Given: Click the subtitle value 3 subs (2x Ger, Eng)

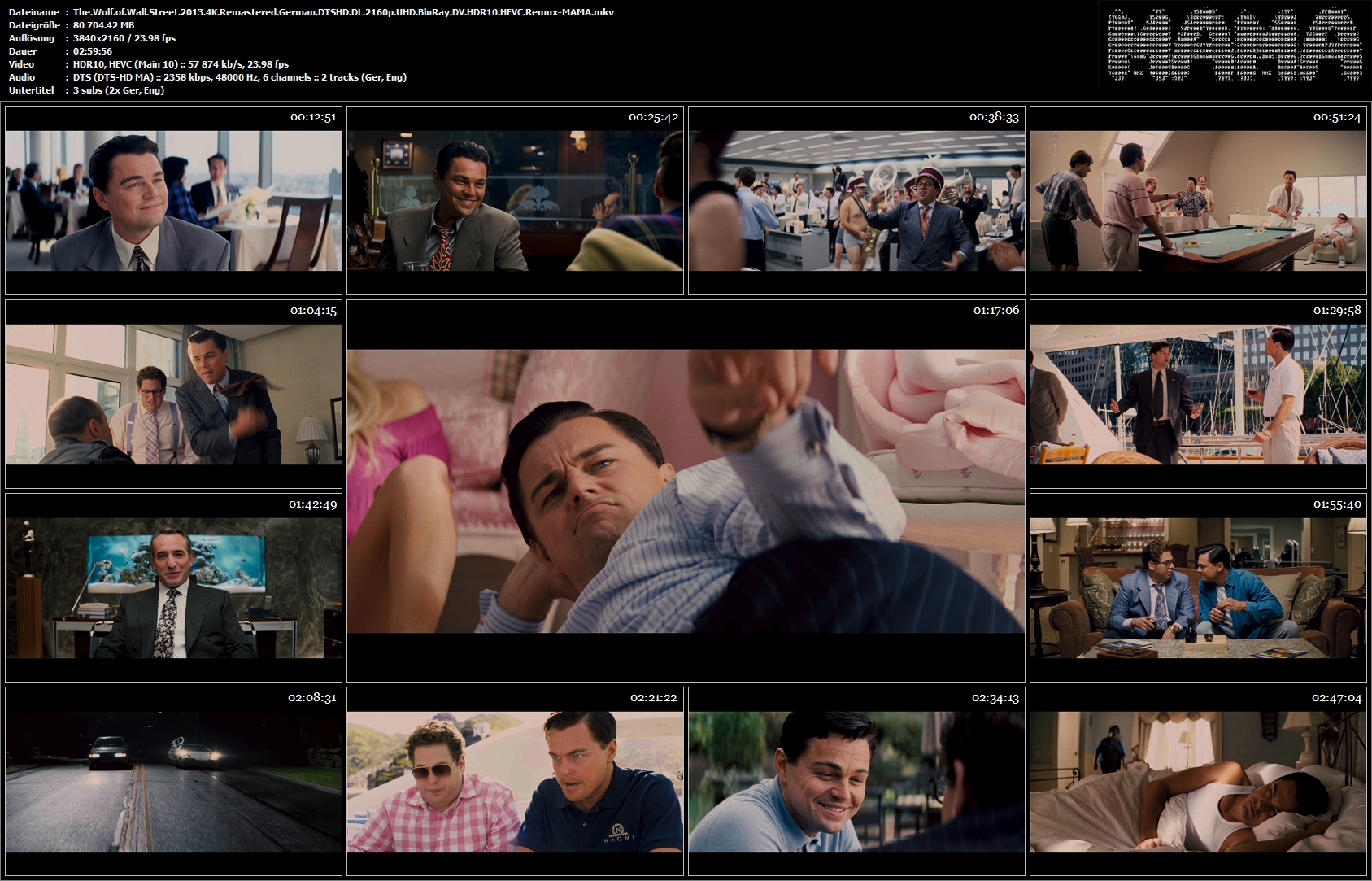Looking at the screenshot, I should 119,90.
